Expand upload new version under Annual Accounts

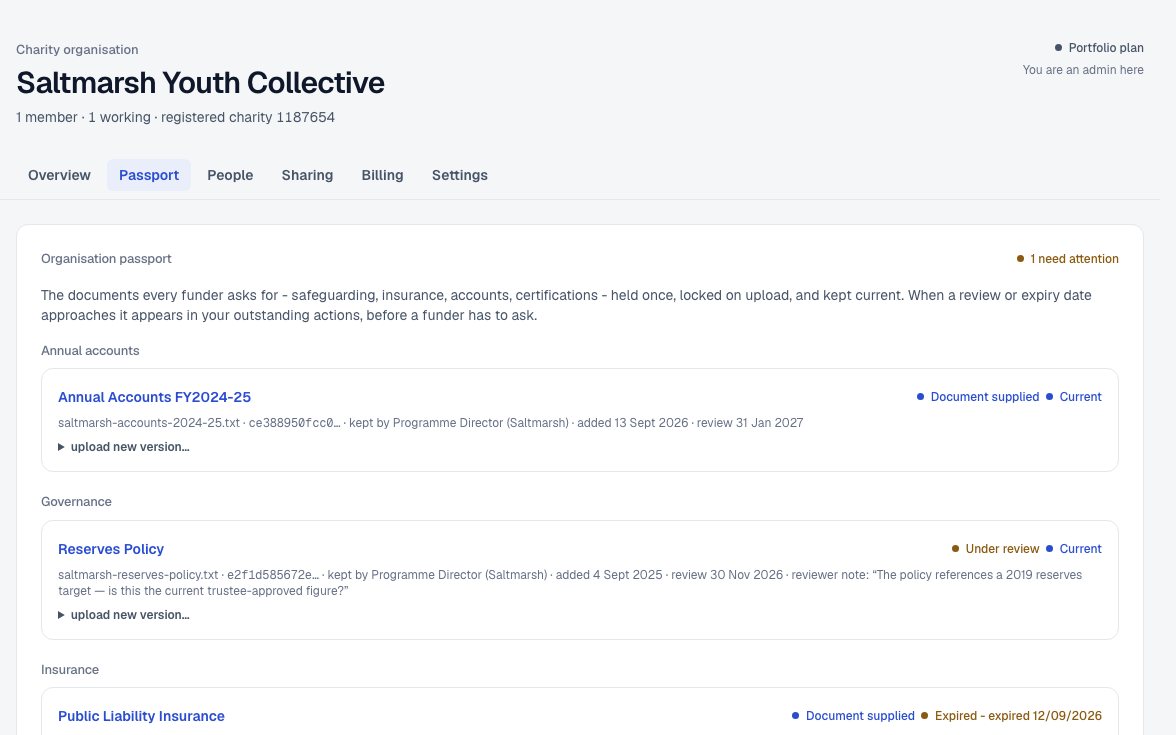(x=124, y=447)
